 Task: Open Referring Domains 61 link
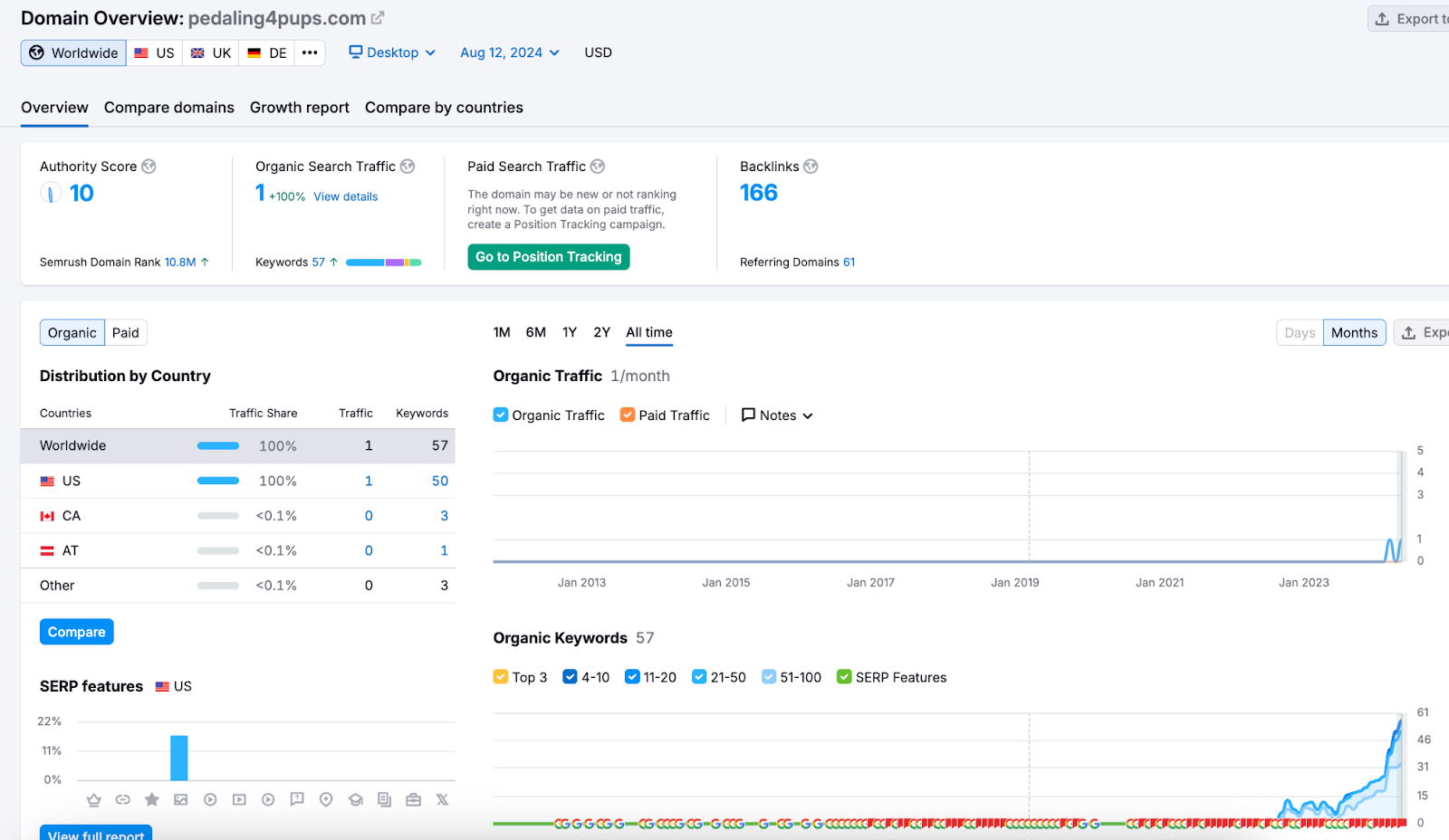[849, 262]
